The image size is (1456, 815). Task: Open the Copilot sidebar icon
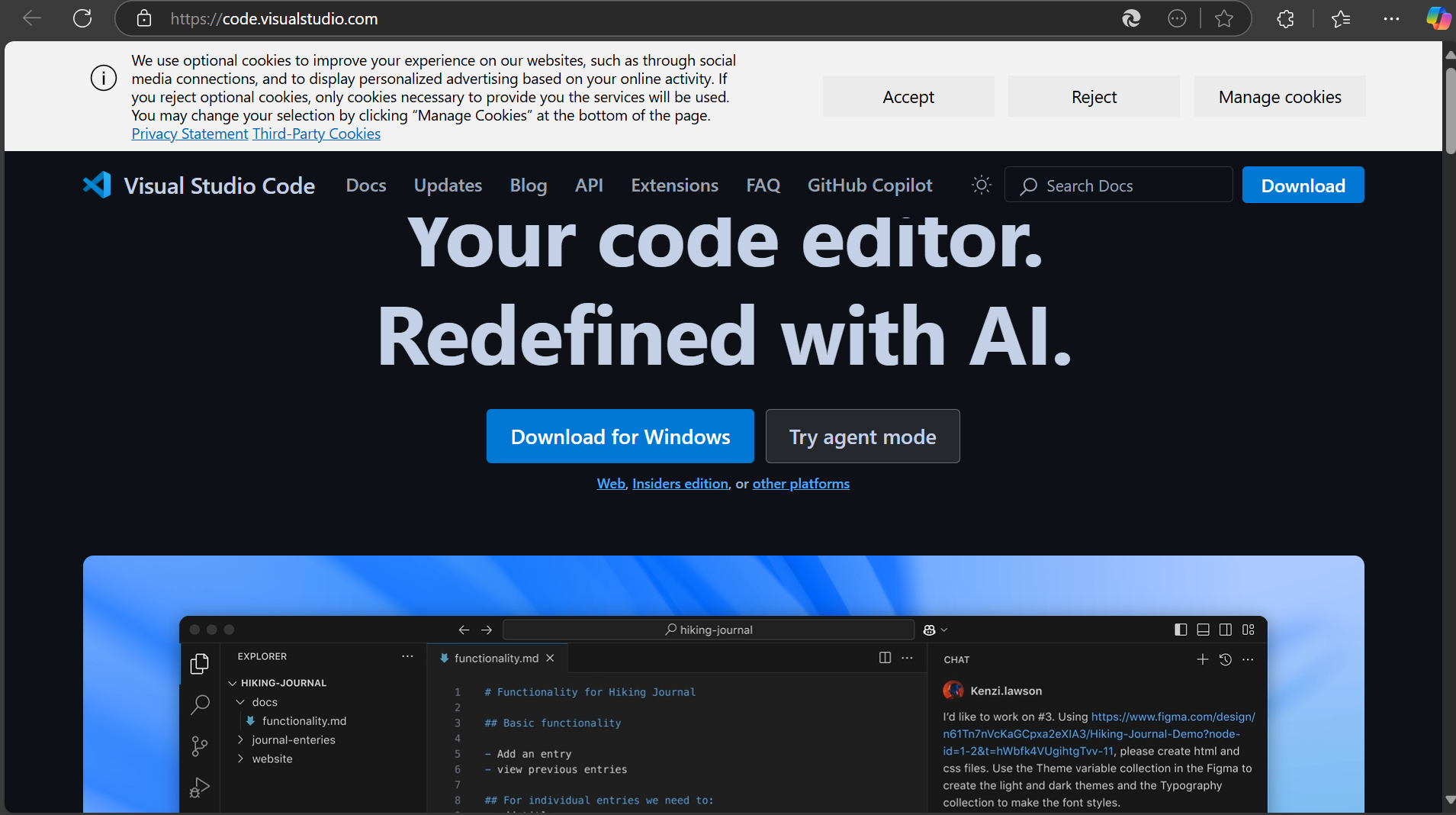pos(1438,18)
